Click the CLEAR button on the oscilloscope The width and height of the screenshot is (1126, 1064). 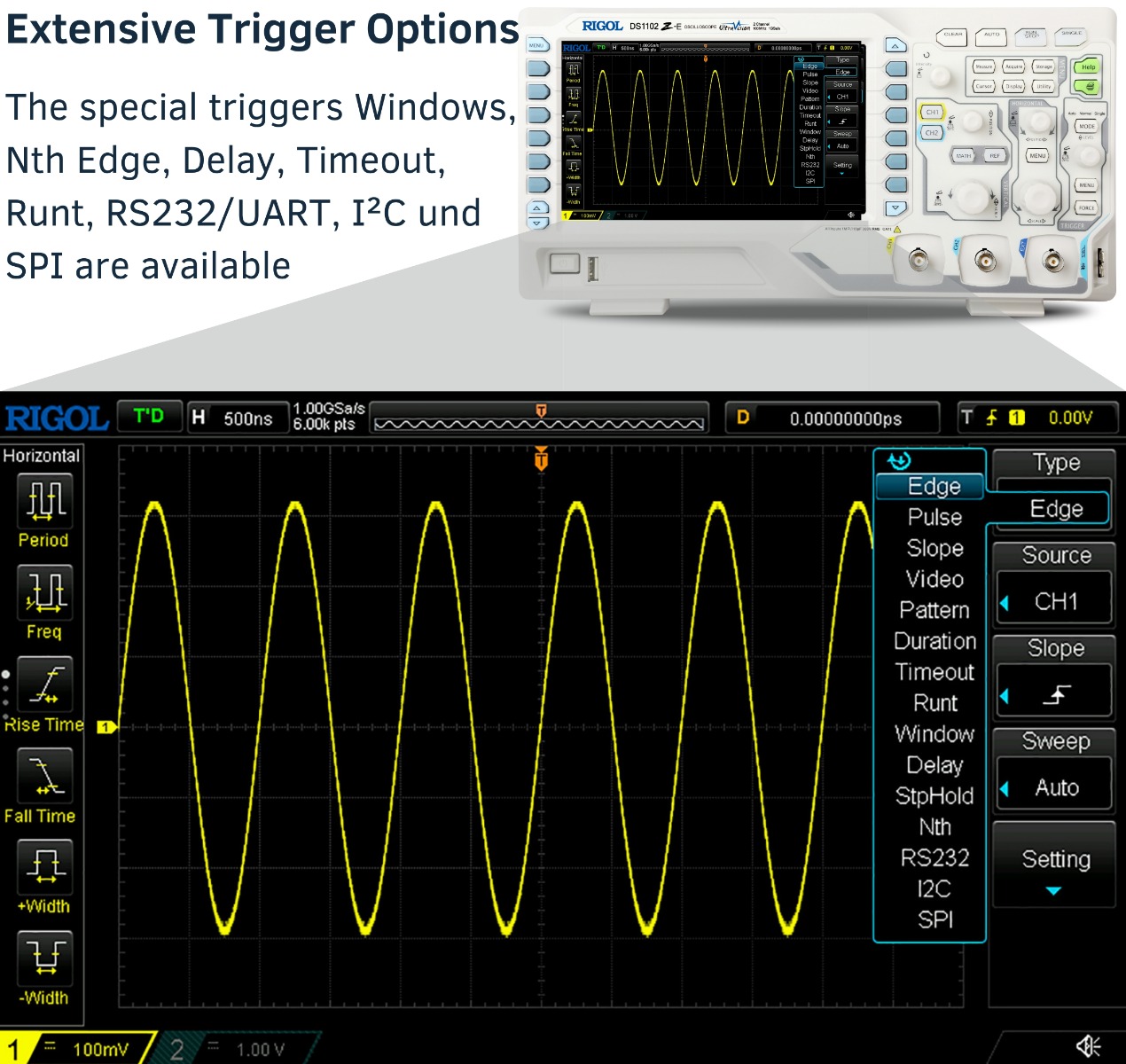pos(952,37)
